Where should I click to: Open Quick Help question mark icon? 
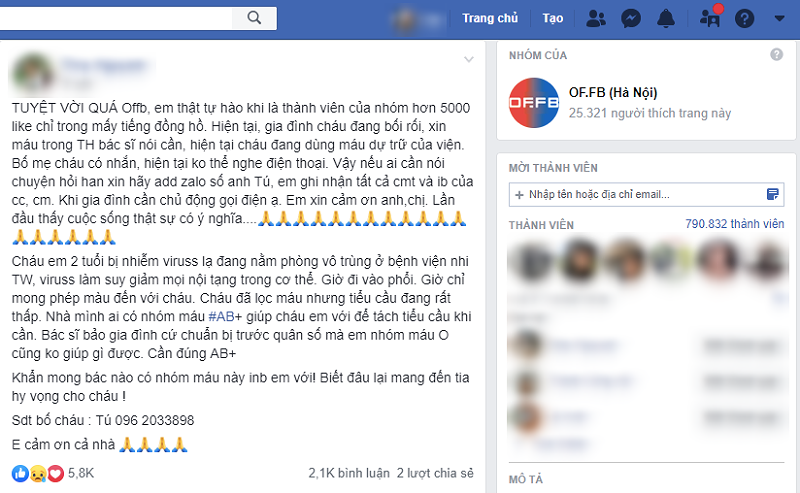pos(744,19)
